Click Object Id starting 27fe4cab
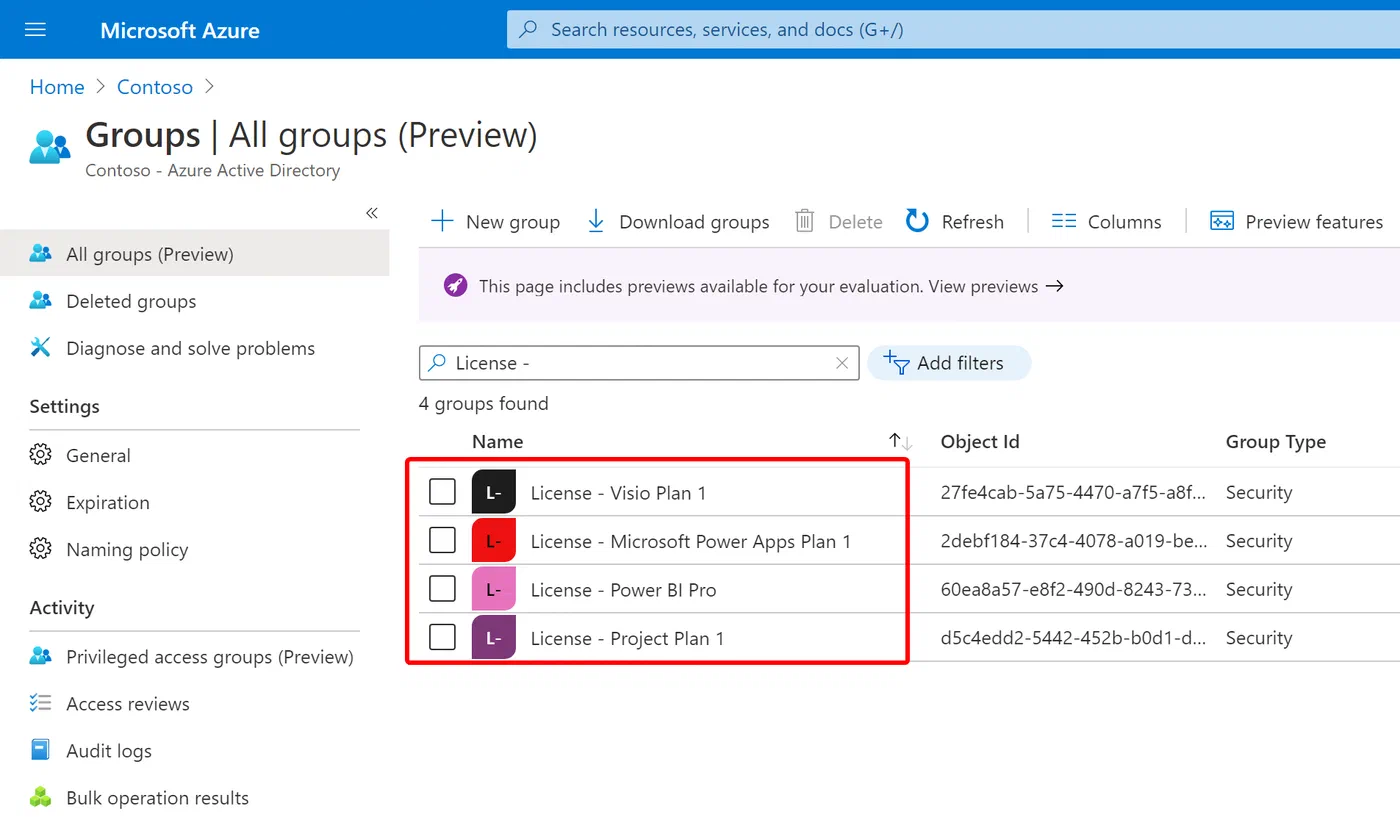The width and height of the screenshot is (1400, 839). coord(1074,492)
